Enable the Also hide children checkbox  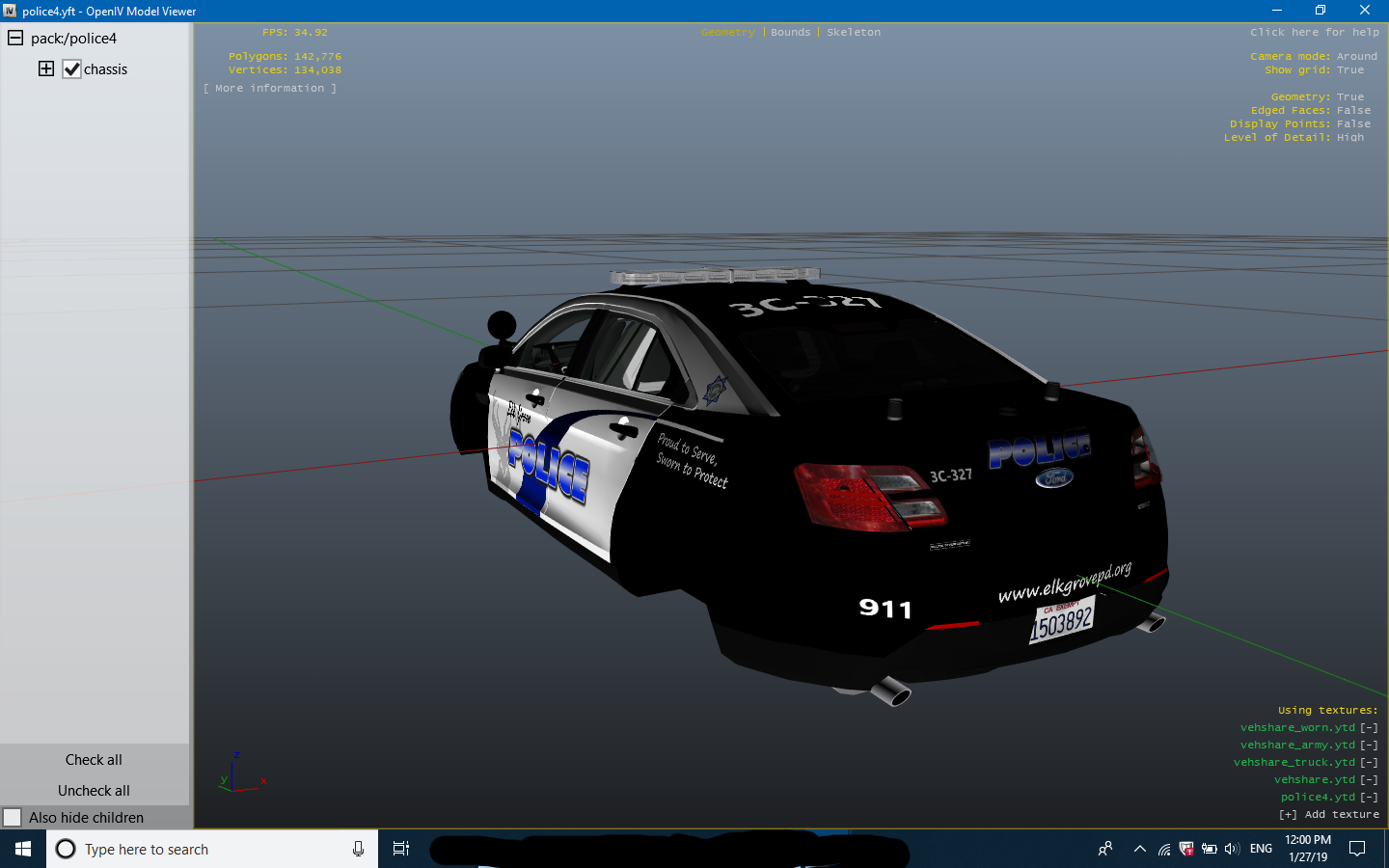13,817
